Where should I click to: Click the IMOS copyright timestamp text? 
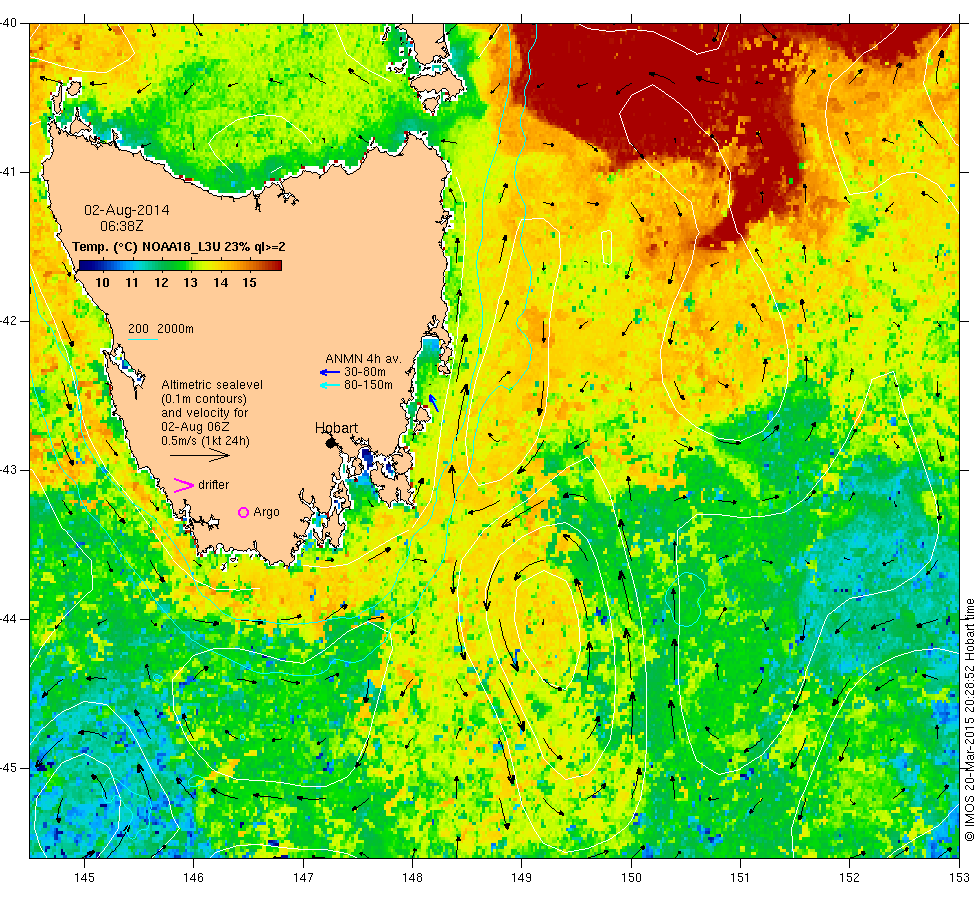969,720
